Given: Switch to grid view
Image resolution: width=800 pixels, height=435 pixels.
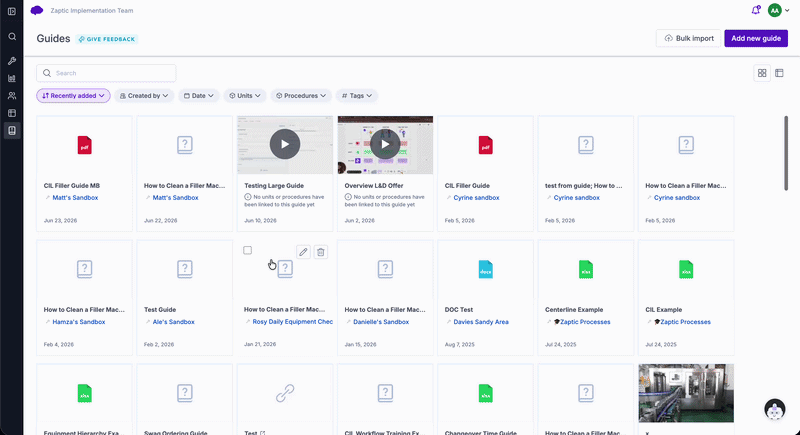Looking at the screenshot, I should (x=762, y=73).
